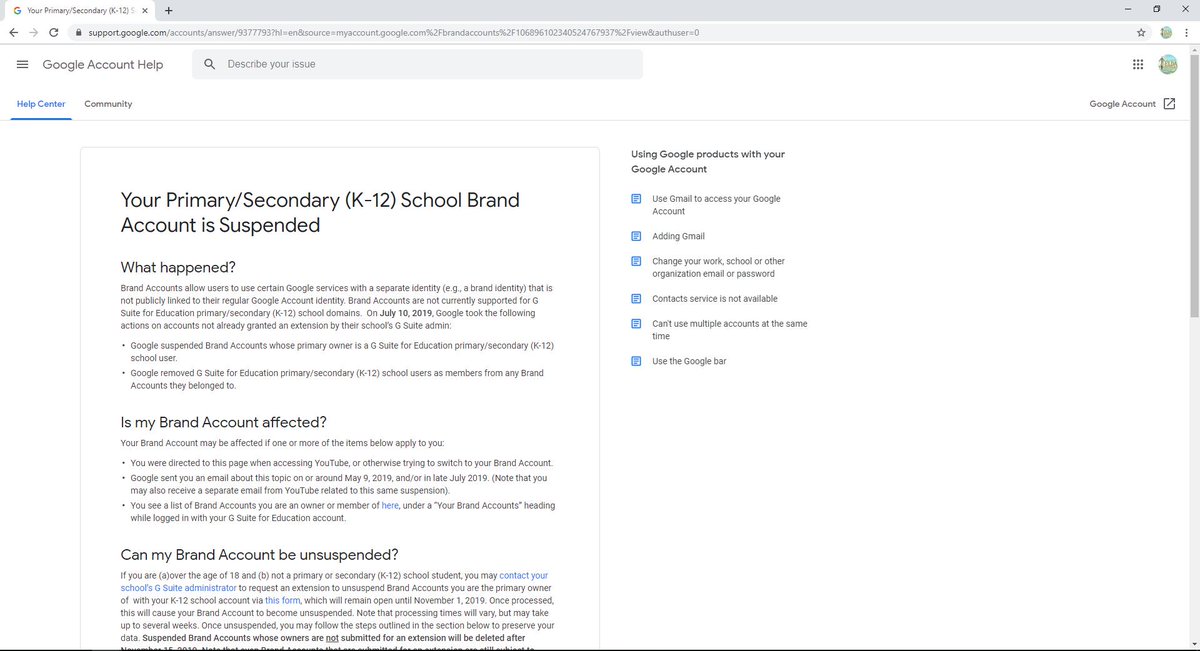
Task: Click Can my Brand Account be unsuspended? heading
Action: 259,555
